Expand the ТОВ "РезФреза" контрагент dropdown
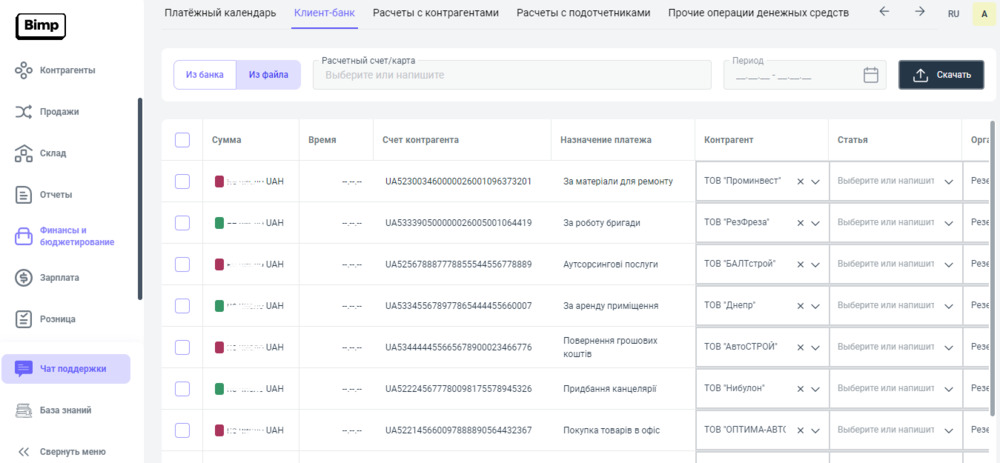The width and height of the screenshot is (1000, 463). pyautogui.click(x=815, y=223)
